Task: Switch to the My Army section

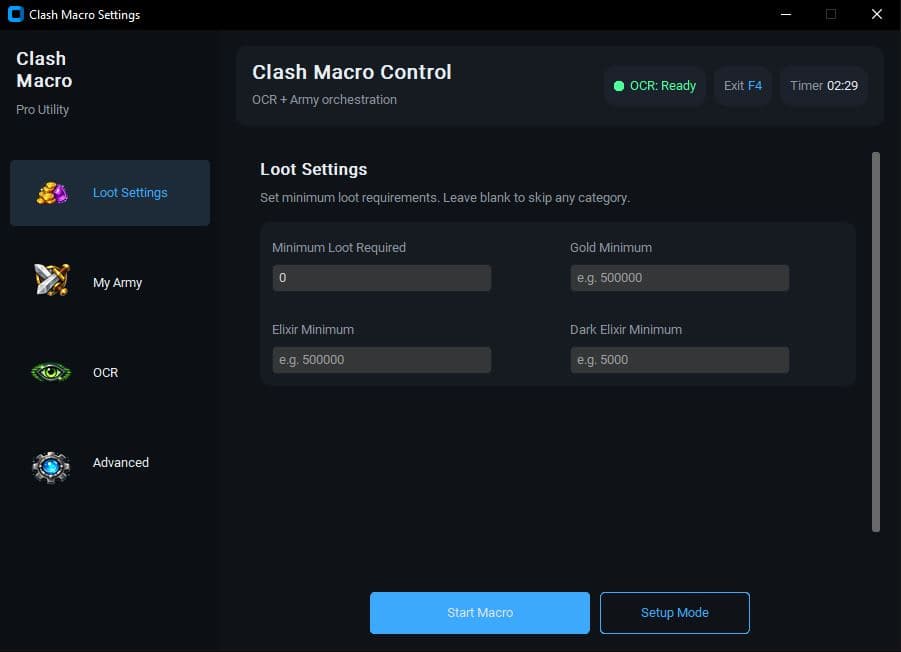Action: click(117, 282)
